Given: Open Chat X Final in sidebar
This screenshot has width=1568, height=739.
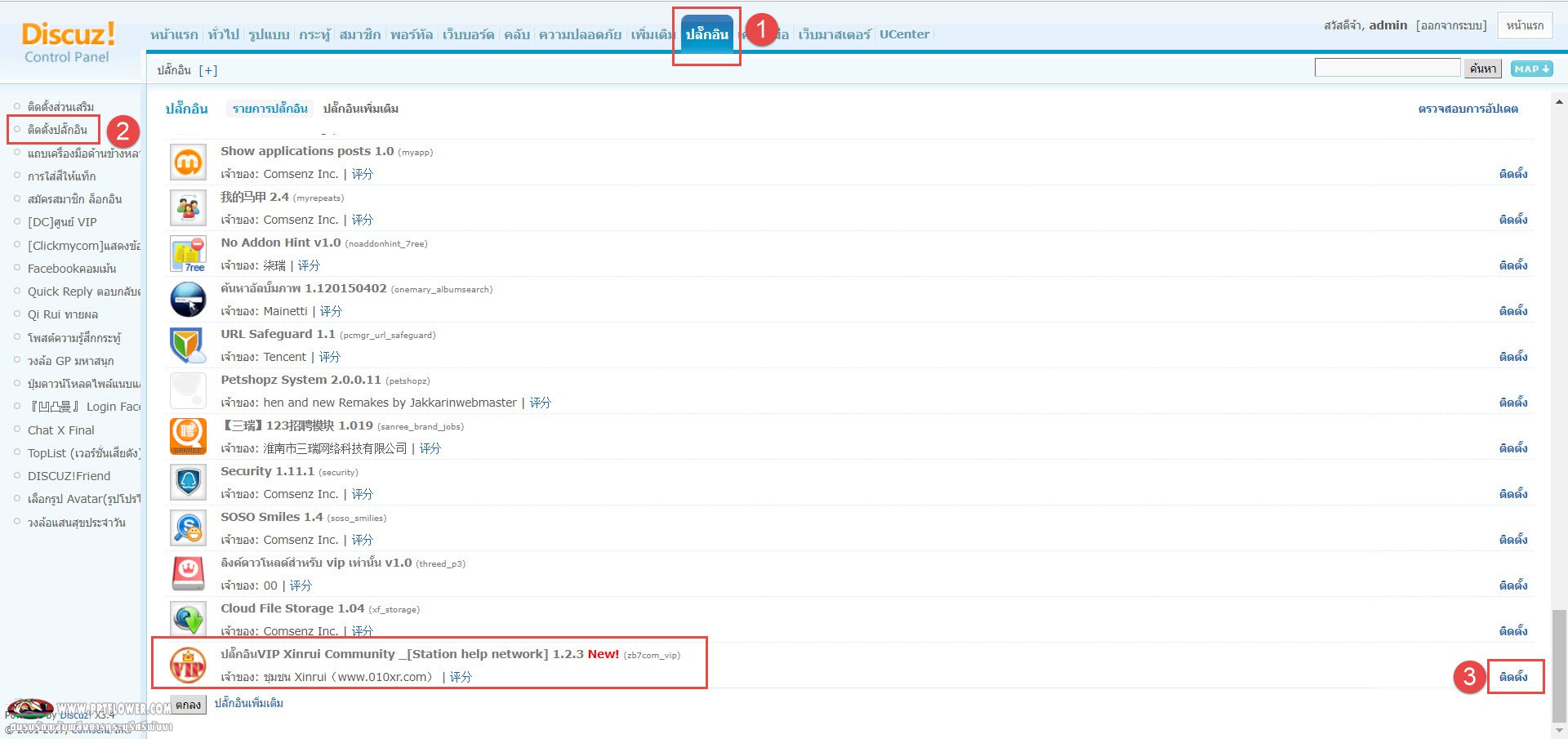Looking at the screenshot, I should [x=60, y=430].
